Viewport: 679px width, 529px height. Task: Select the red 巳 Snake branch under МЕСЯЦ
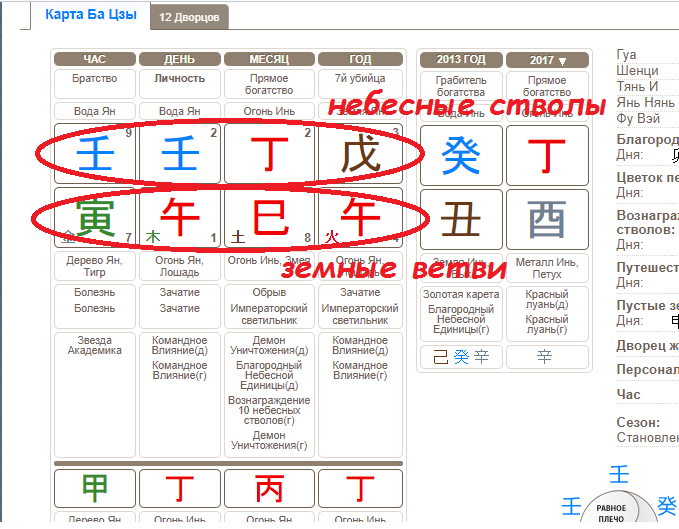click(x=266, y=216)
